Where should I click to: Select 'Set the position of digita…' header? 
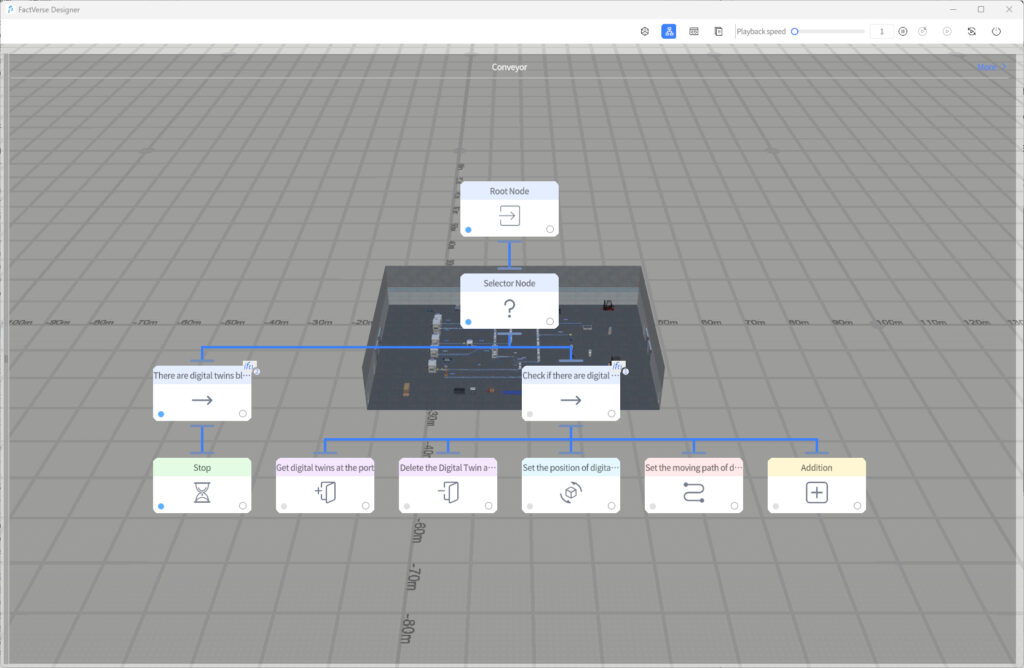point(571,468)
